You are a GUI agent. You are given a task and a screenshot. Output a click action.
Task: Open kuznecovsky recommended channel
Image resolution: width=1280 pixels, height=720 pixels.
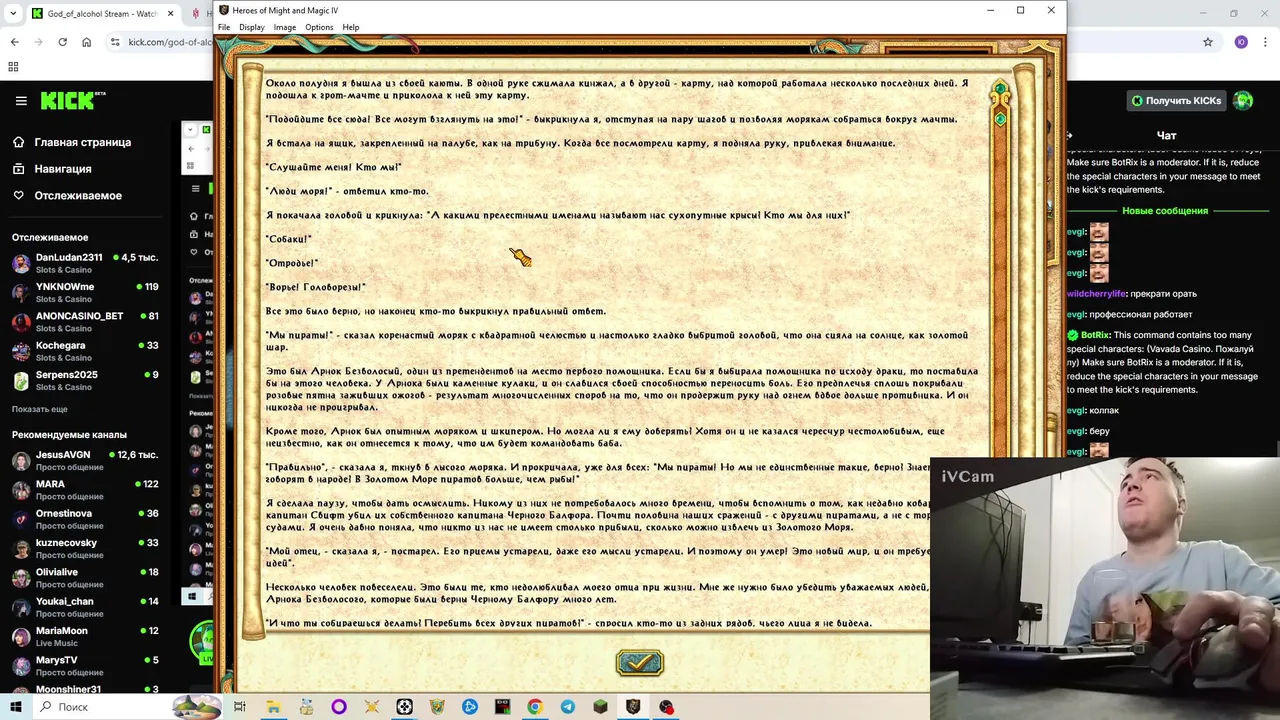click(85, 548)
